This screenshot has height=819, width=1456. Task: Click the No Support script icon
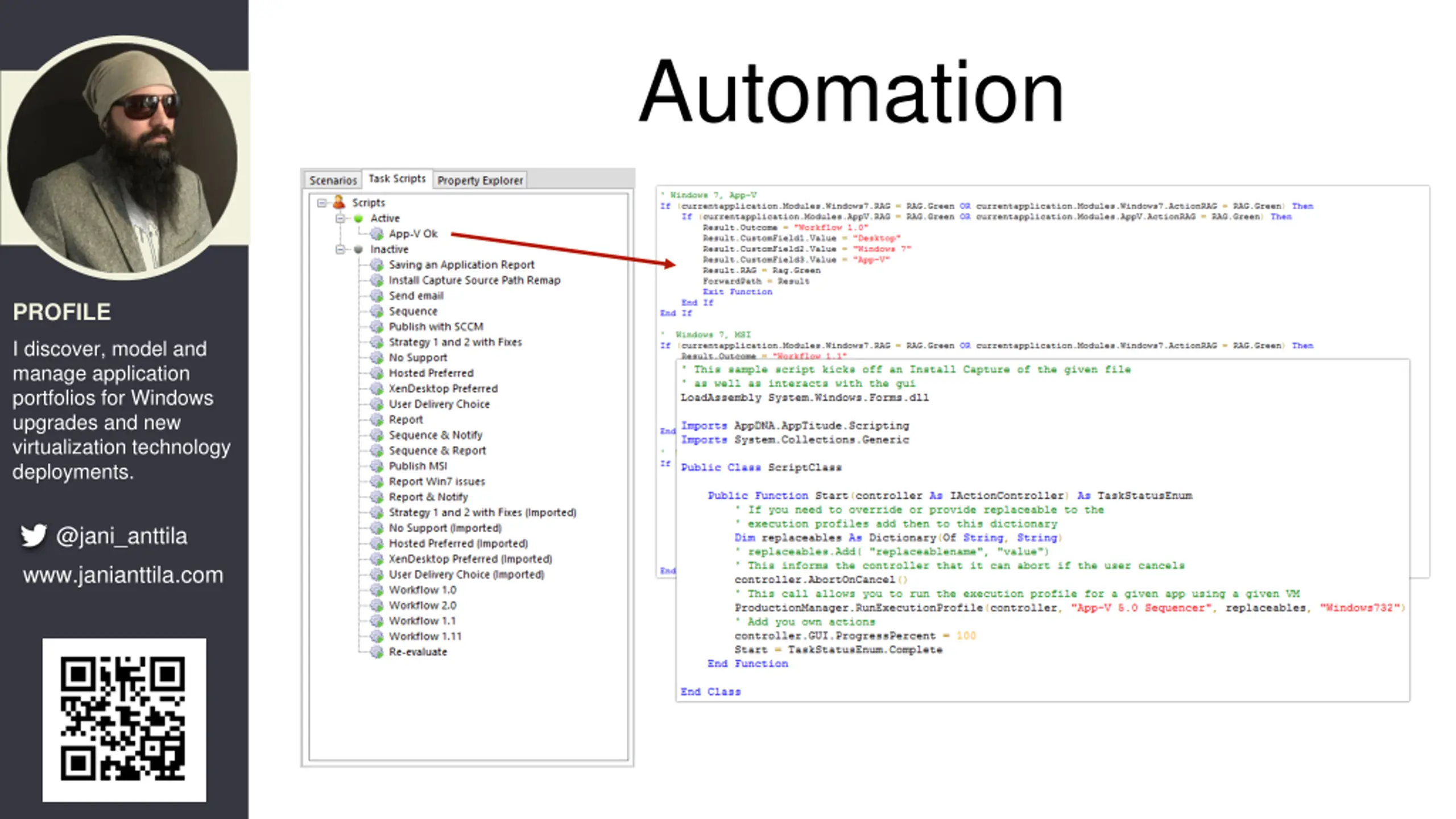pyautogui.click(x=377, y=358)
